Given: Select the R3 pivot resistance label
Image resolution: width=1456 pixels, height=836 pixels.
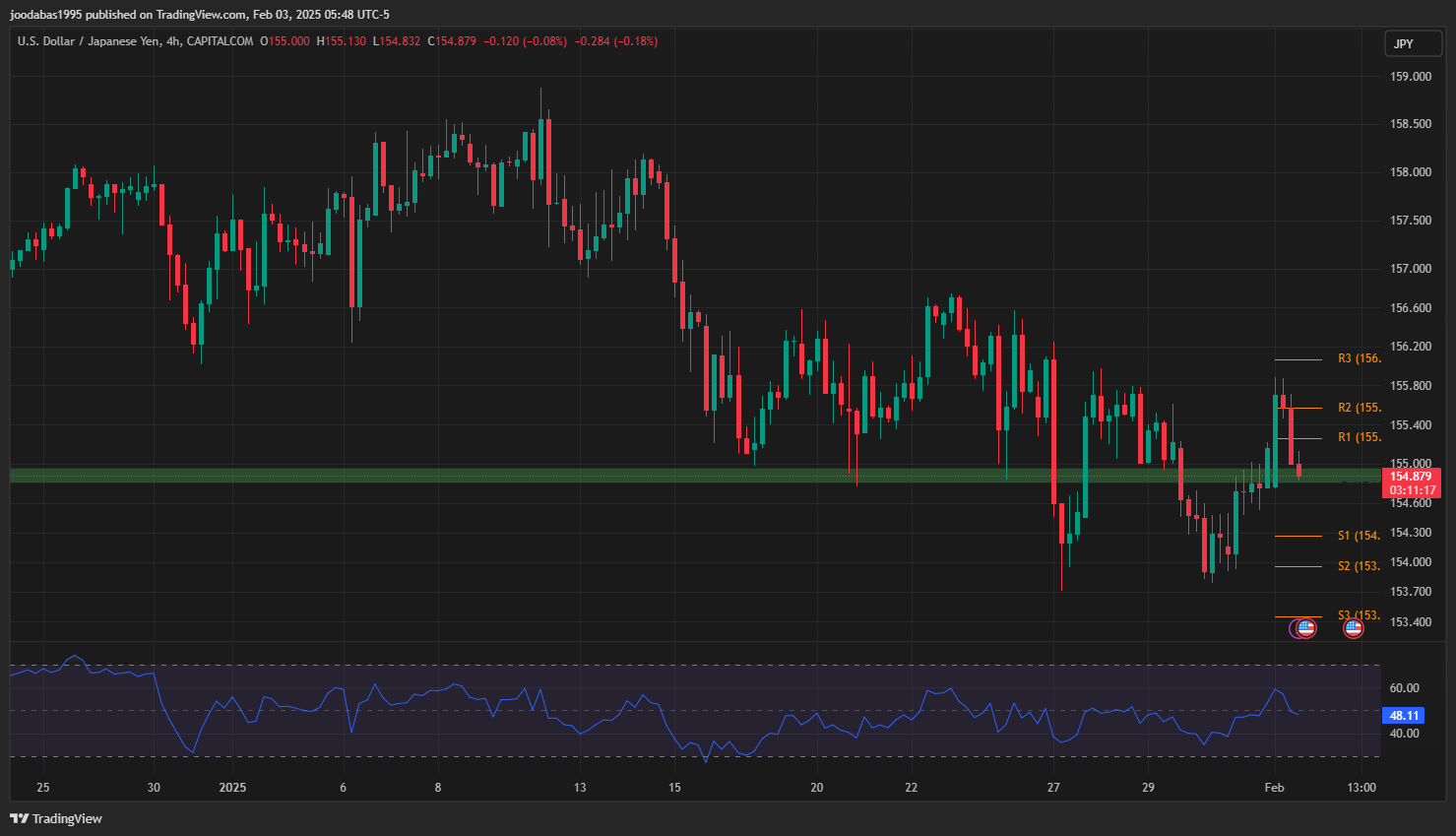Looking at the screenshot, I should point(1359,358).
